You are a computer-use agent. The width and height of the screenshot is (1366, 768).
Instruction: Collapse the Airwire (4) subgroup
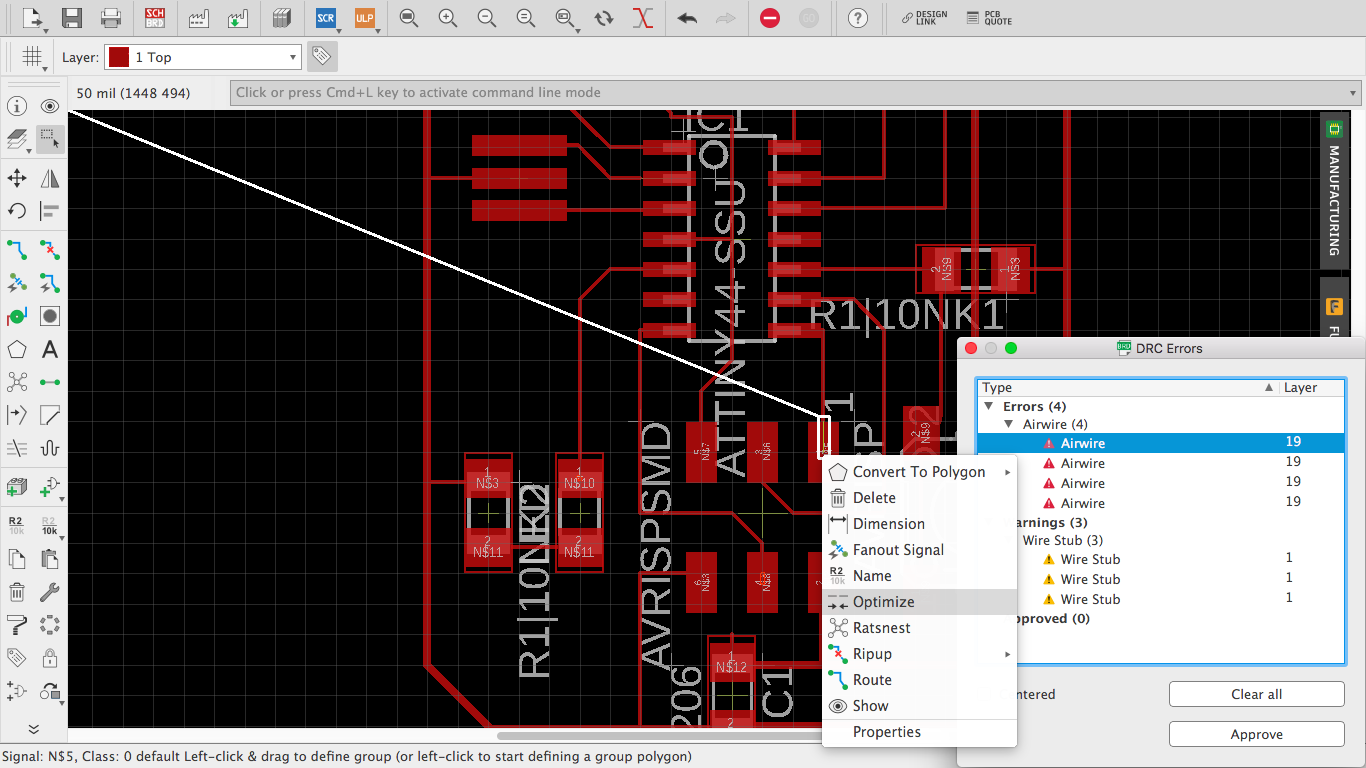click(1009, 425)
